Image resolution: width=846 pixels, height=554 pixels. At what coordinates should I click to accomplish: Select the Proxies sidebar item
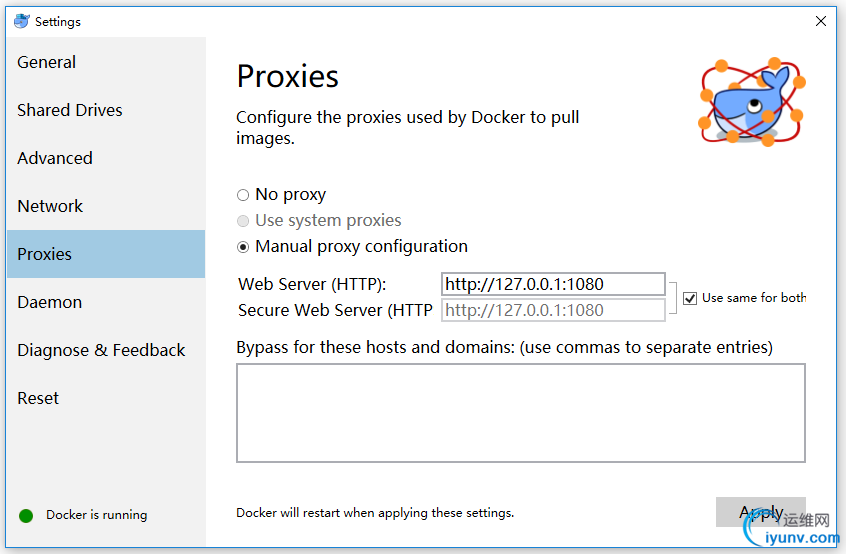point(106,254)
